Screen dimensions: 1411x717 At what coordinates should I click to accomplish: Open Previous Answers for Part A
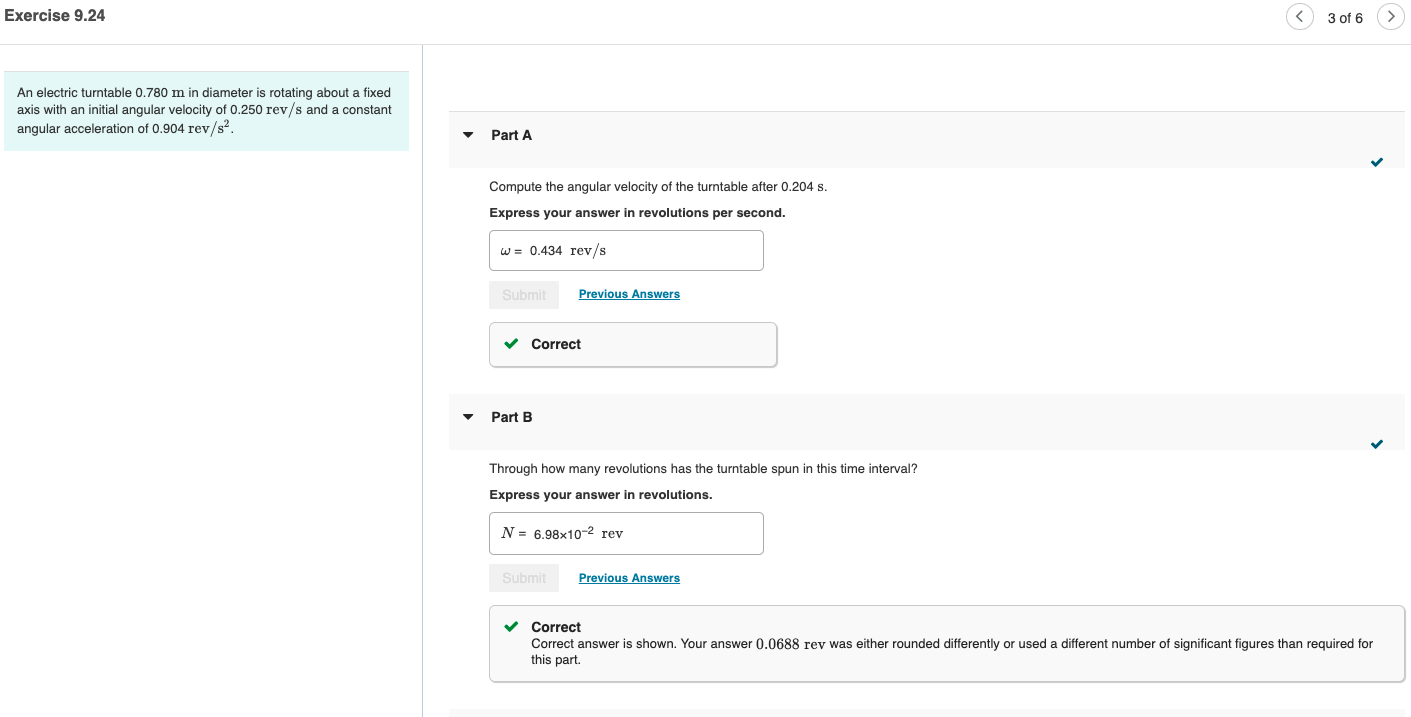point(629,294)
